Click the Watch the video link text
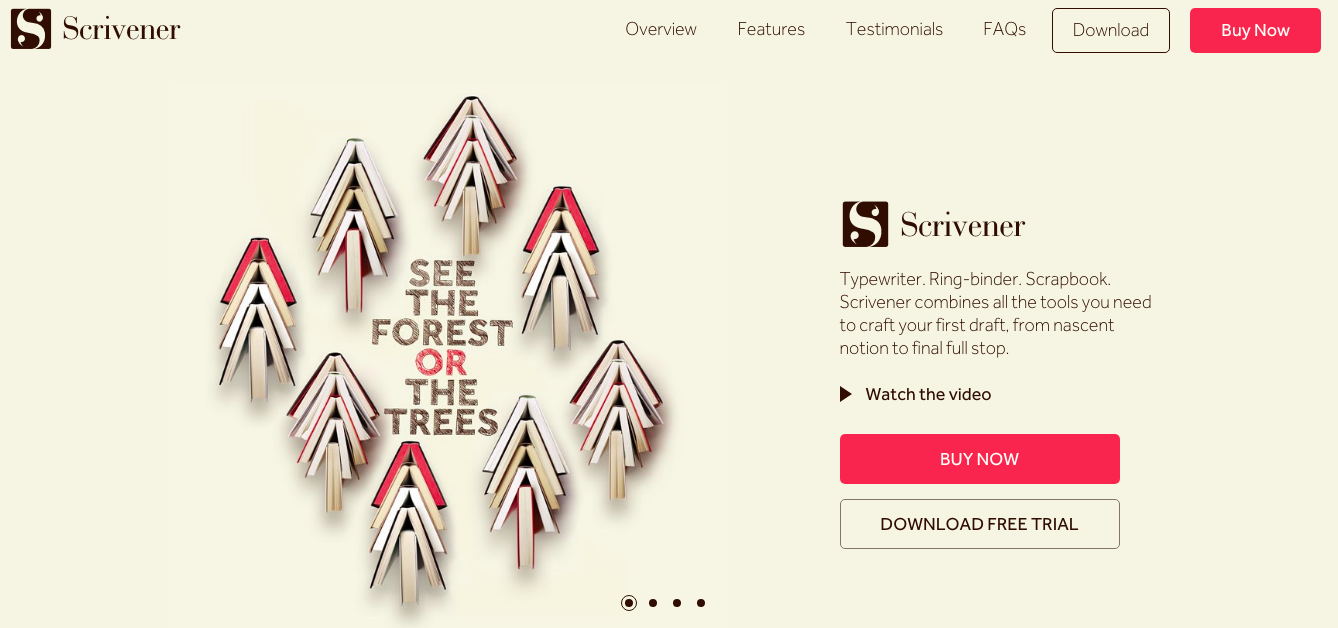Screen dimensions: 1338x628 [x=928, y=394]
